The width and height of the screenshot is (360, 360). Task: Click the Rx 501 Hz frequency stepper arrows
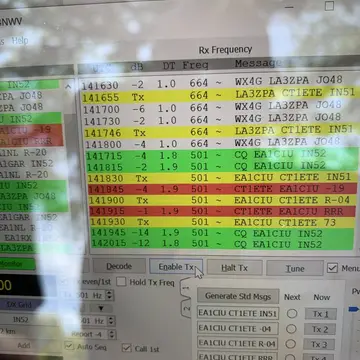coord(111,321)
